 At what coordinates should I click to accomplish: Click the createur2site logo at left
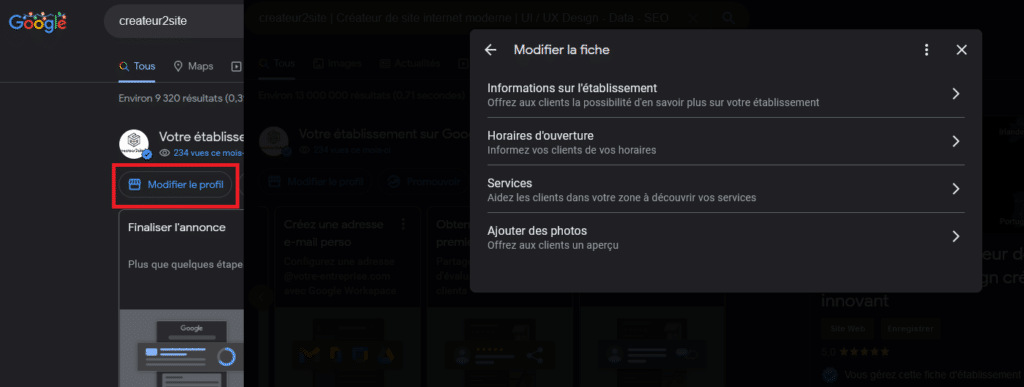coord(135,143)
